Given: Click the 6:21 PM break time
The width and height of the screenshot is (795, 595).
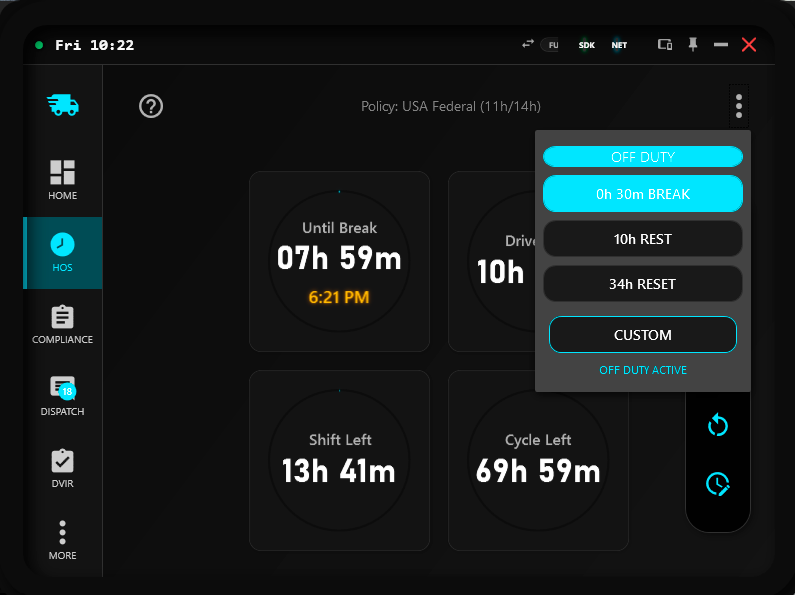Looking at the screenshot, I should coord(339,297).
